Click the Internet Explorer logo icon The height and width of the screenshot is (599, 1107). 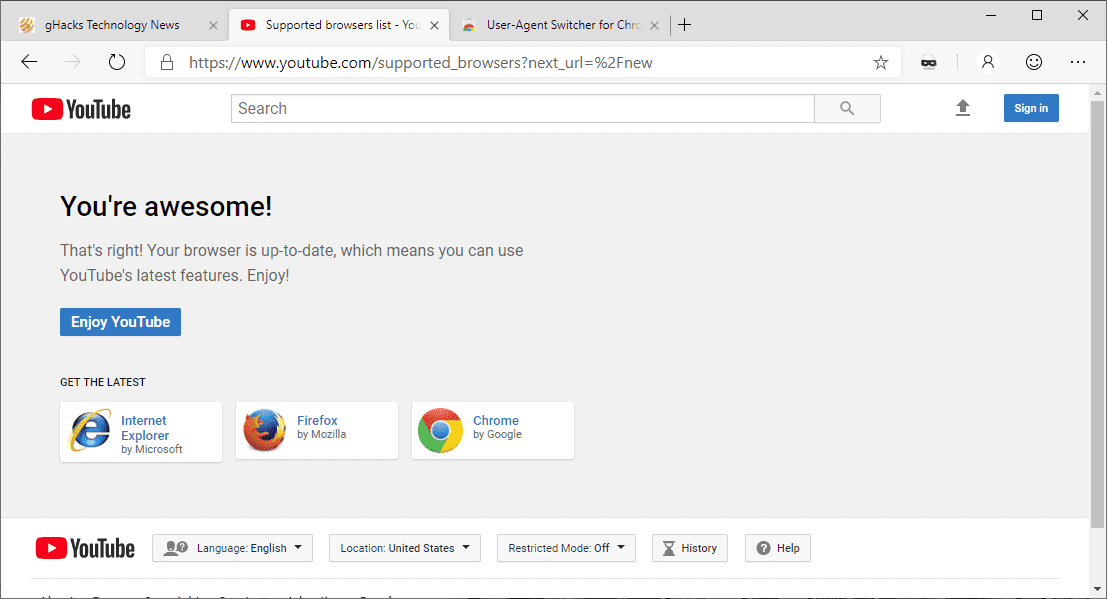click(90, 430)
